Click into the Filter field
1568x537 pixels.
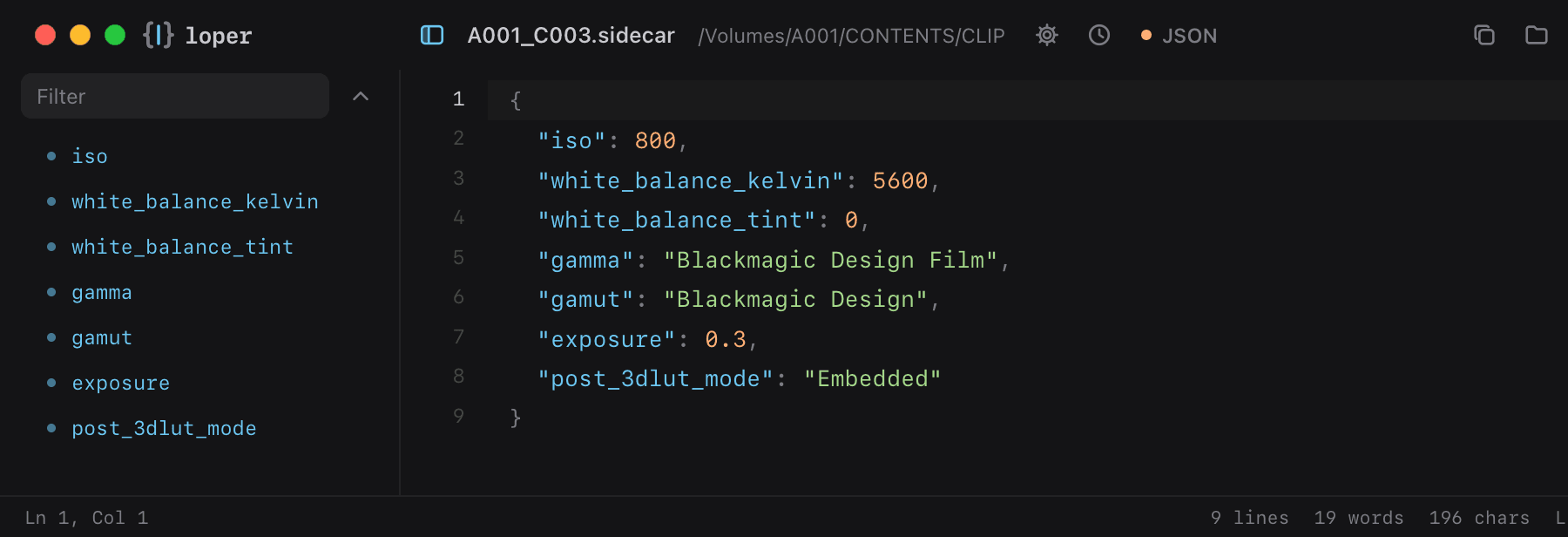(175, 96)
